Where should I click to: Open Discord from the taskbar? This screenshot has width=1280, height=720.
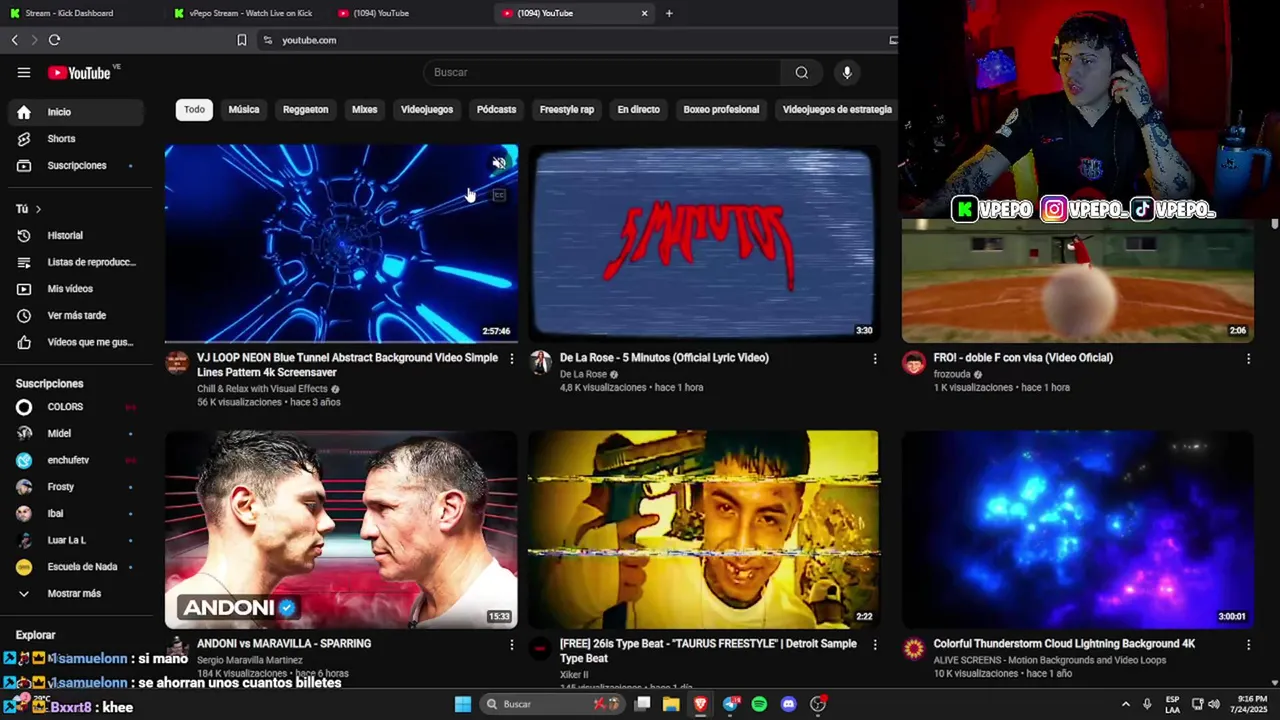coord(788,704)
